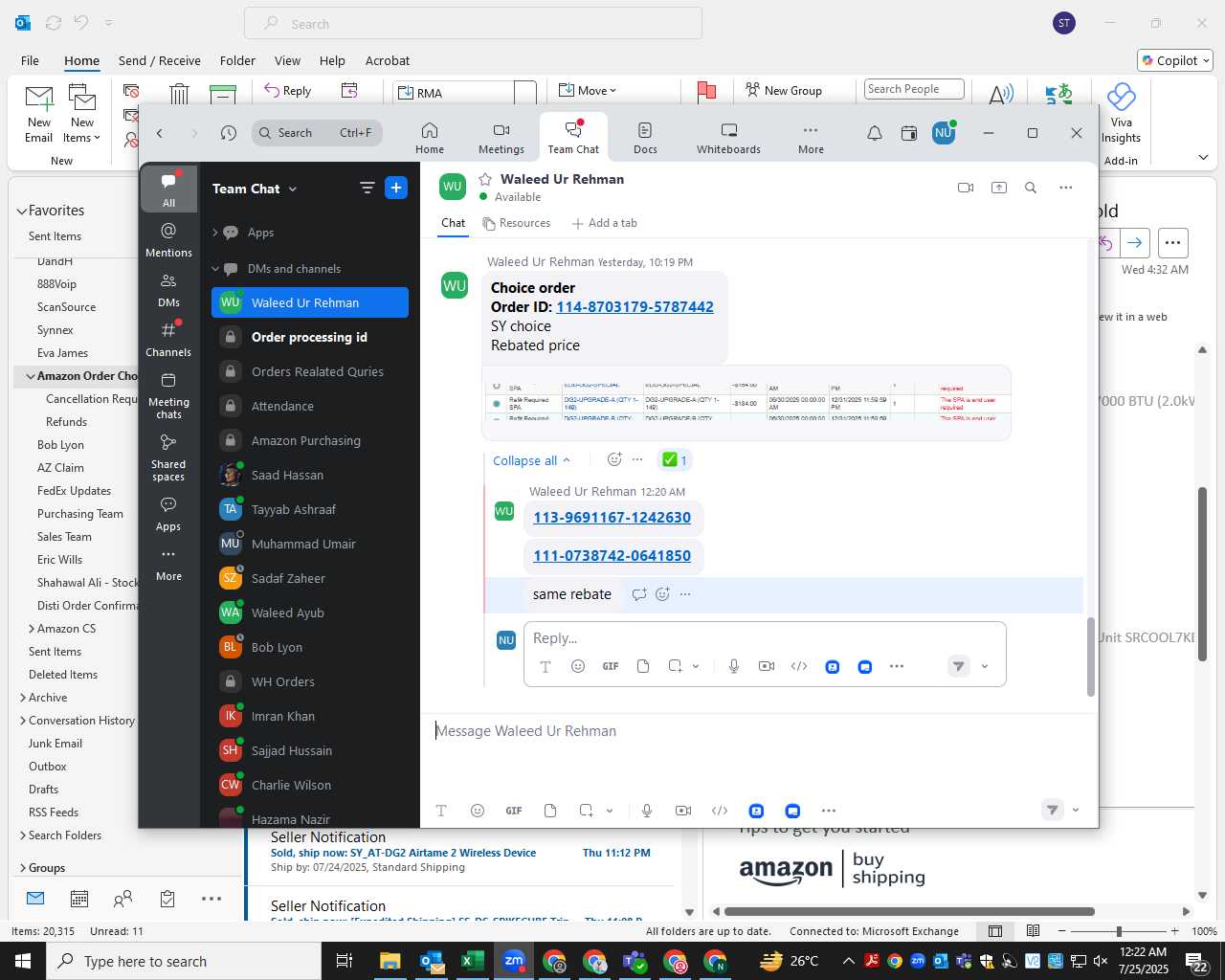Toggle text formatting in main message box
The width and height of the screenshot is (1225, 980).
coord(441,811)
